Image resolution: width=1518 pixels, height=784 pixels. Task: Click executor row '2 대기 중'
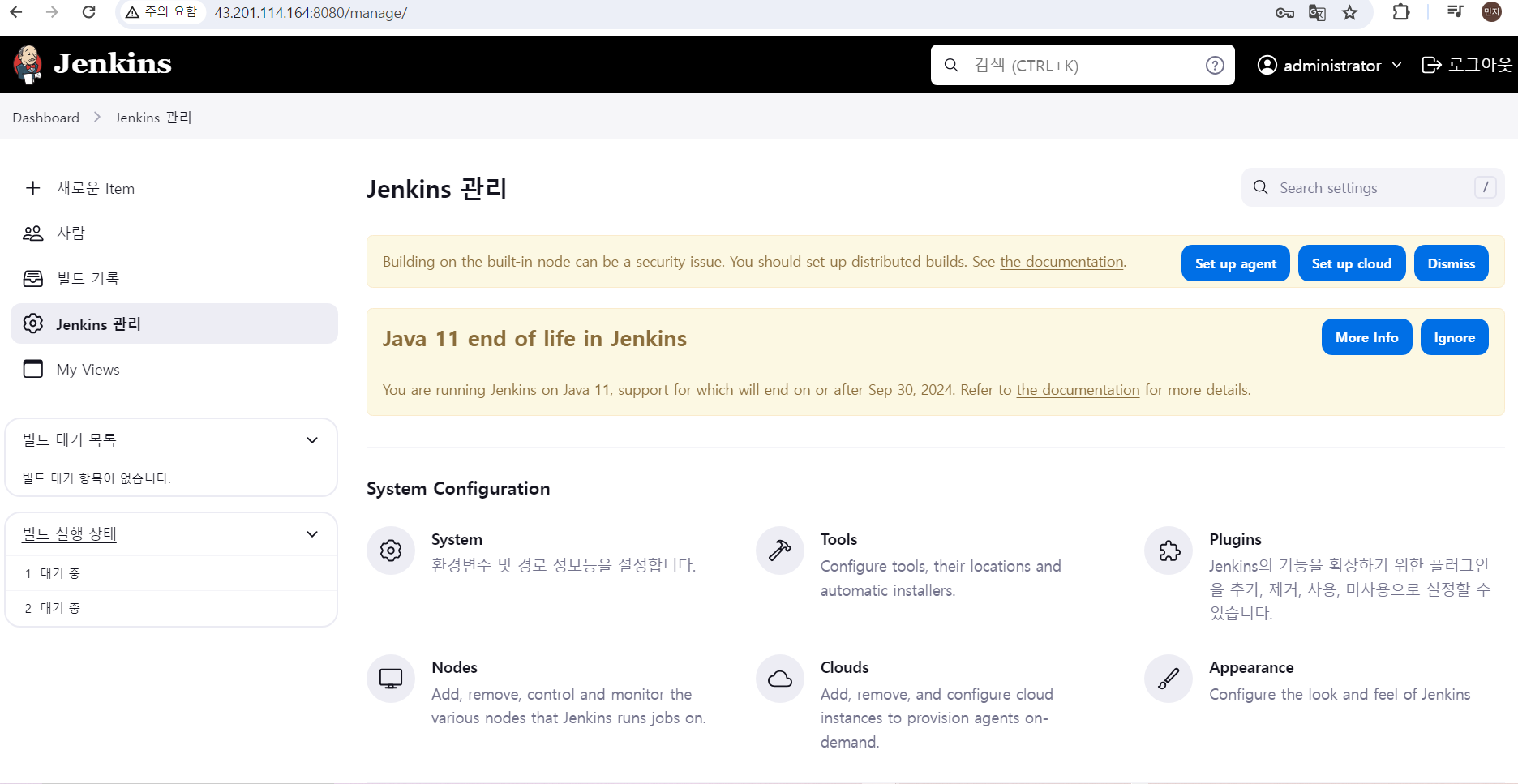(x=171, y=608)
